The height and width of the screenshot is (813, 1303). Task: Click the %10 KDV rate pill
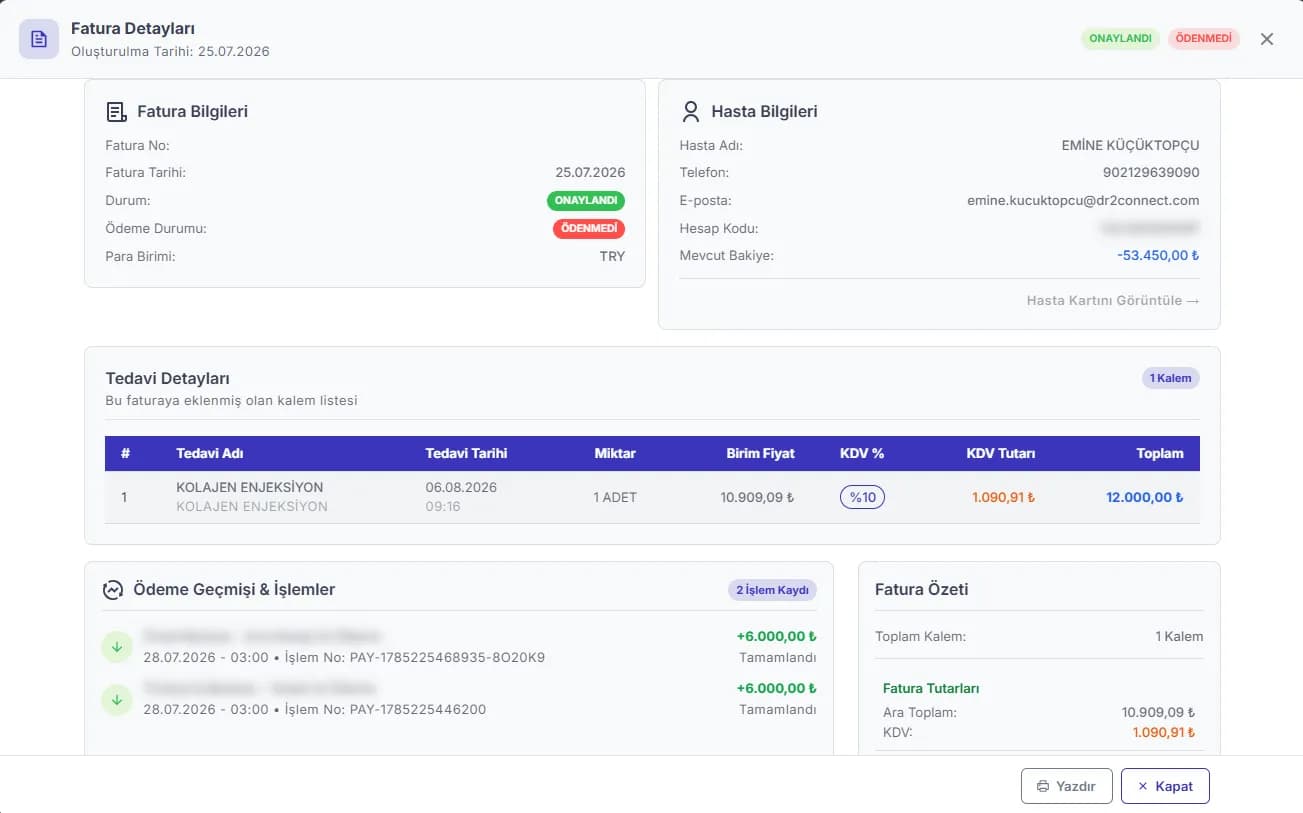point(862,497)
